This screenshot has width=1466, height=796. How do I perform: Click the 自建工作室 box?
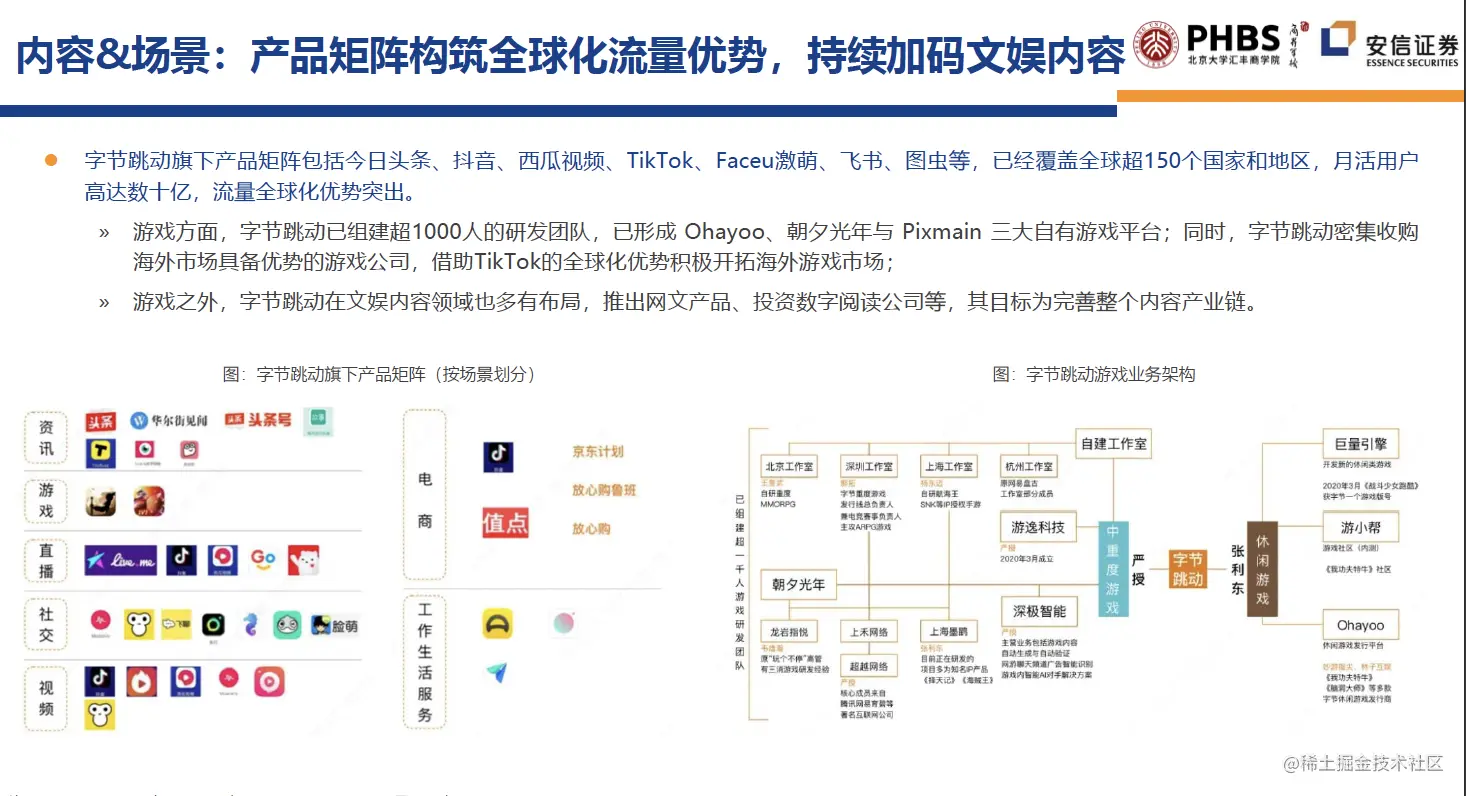point(1114,443)
